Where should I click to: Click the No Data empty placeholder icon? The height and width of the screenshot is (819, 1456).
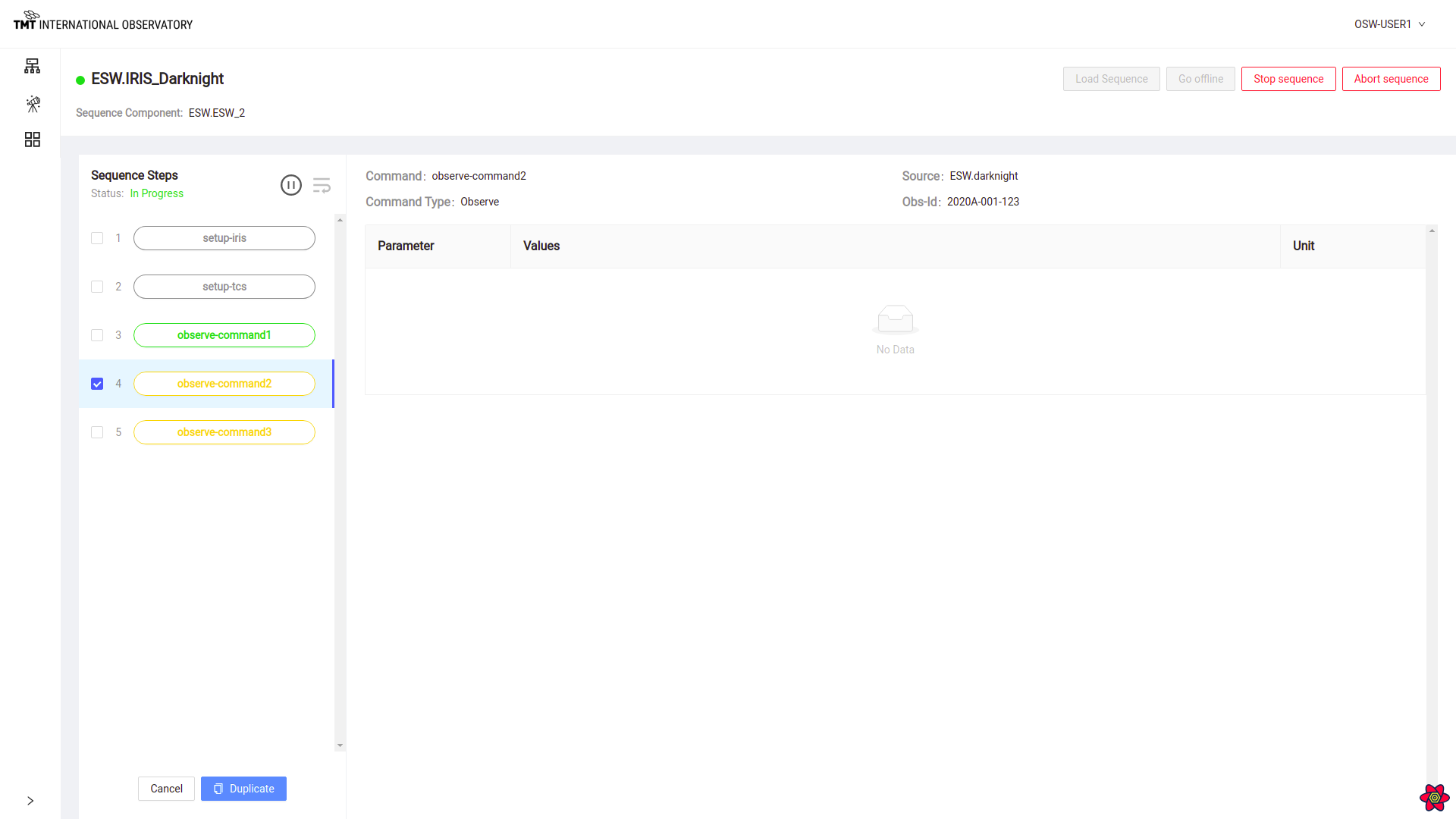[895, 319]
